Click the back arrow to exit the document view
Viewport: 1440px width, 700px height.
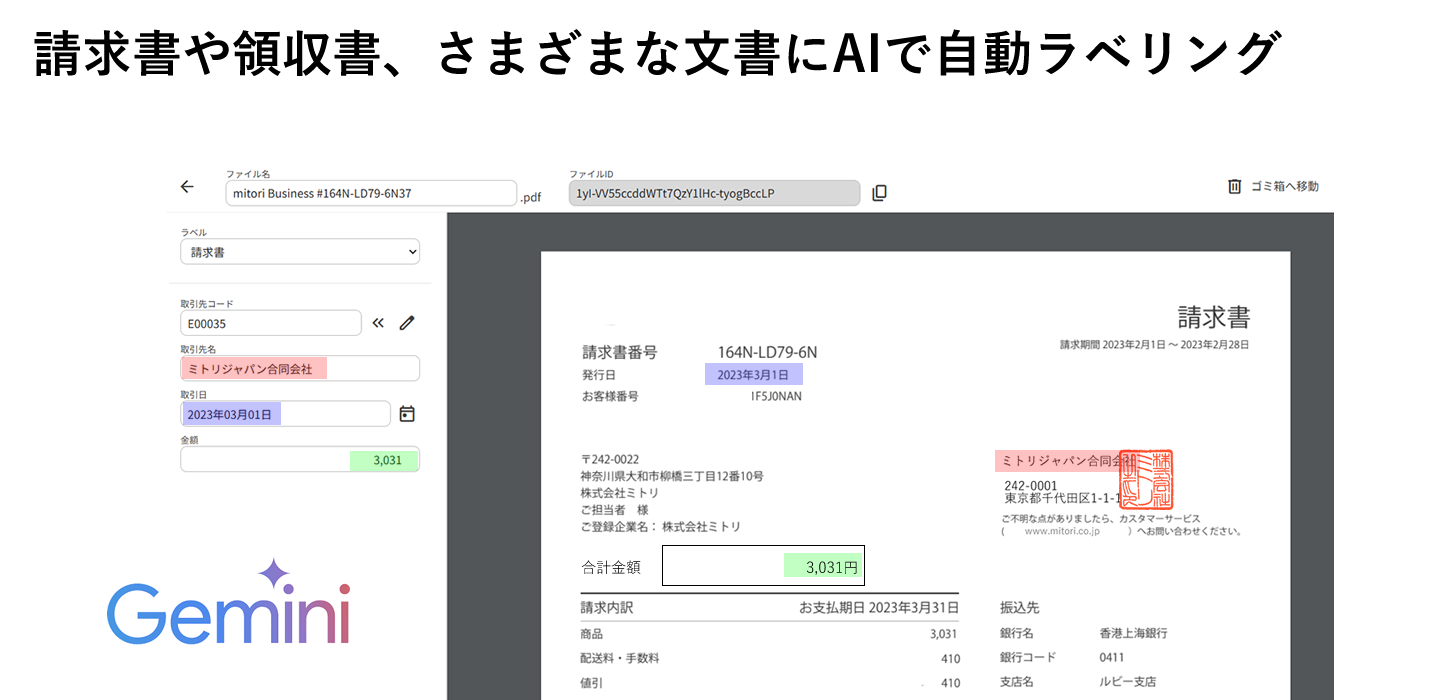(186, 186)
